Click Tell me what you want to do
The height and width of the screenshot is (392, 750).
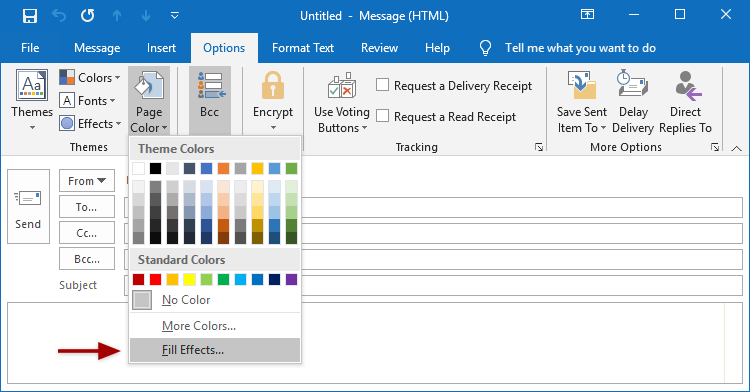580,48
